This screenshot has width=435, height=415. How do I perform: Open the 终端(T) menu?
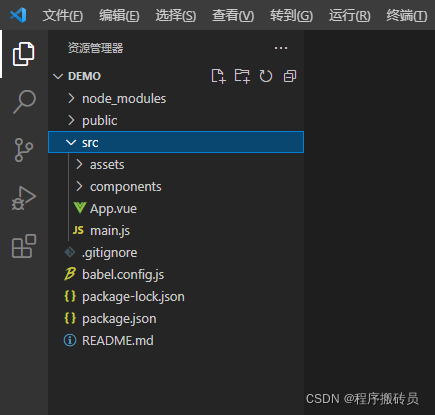coord(406,15)
